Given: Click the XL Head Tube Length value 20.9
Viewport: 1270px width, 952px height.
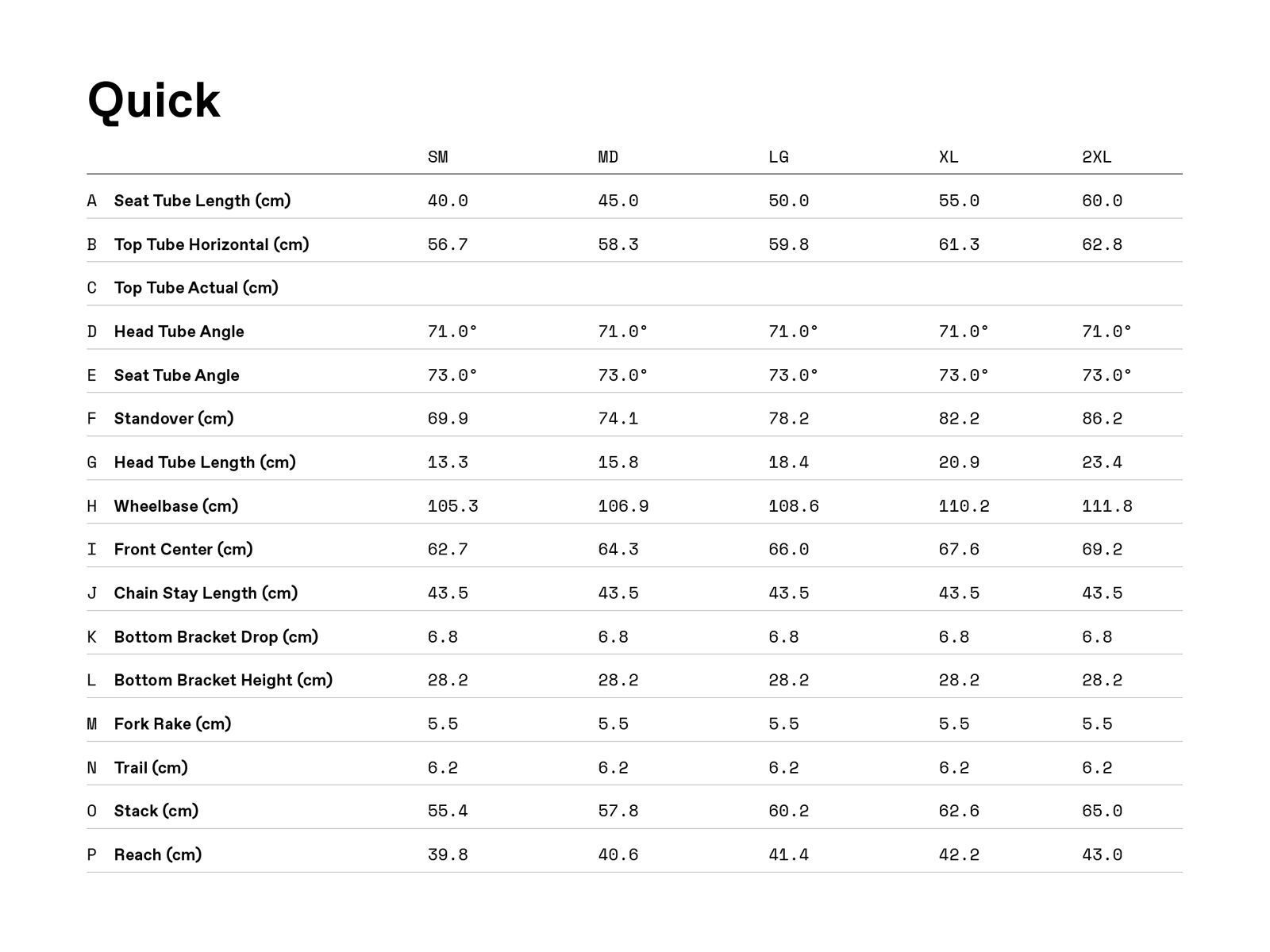Looking at the screenshot, I should [959, 463].
